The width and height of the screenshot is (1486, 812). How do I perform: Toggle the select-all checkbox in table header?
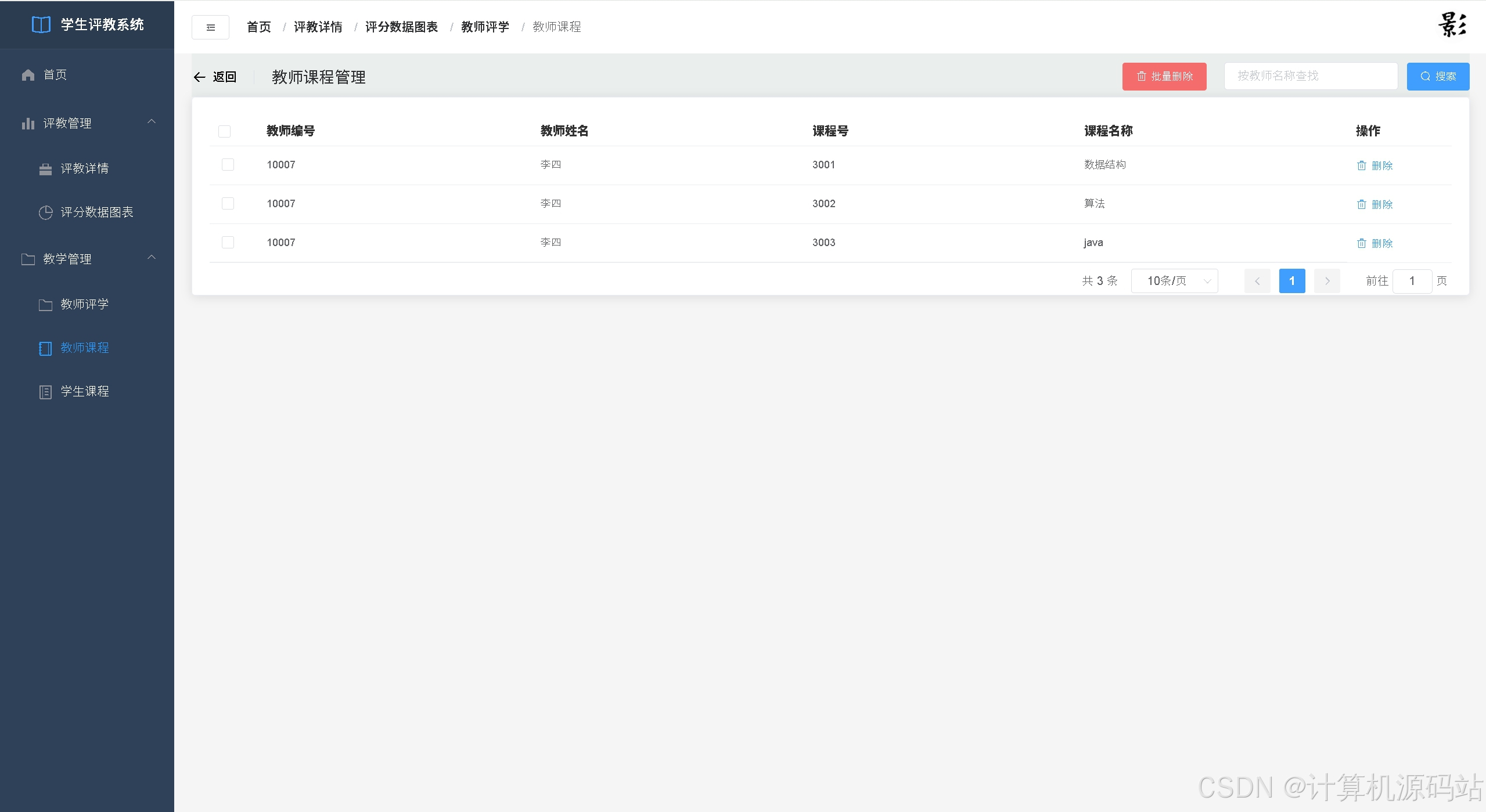[224, 131]
